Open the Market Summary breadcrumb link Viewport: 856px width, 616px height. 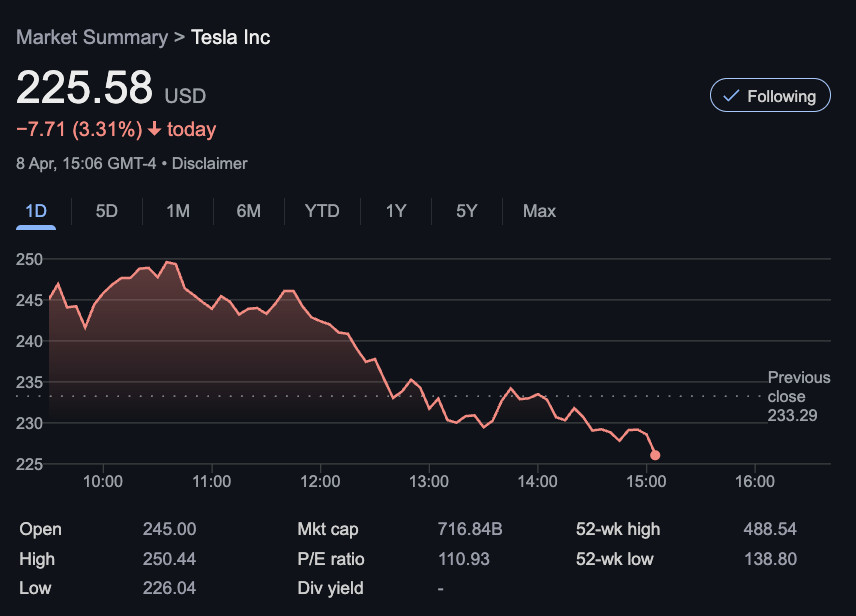pyautogui.click(x=92, y=37)
